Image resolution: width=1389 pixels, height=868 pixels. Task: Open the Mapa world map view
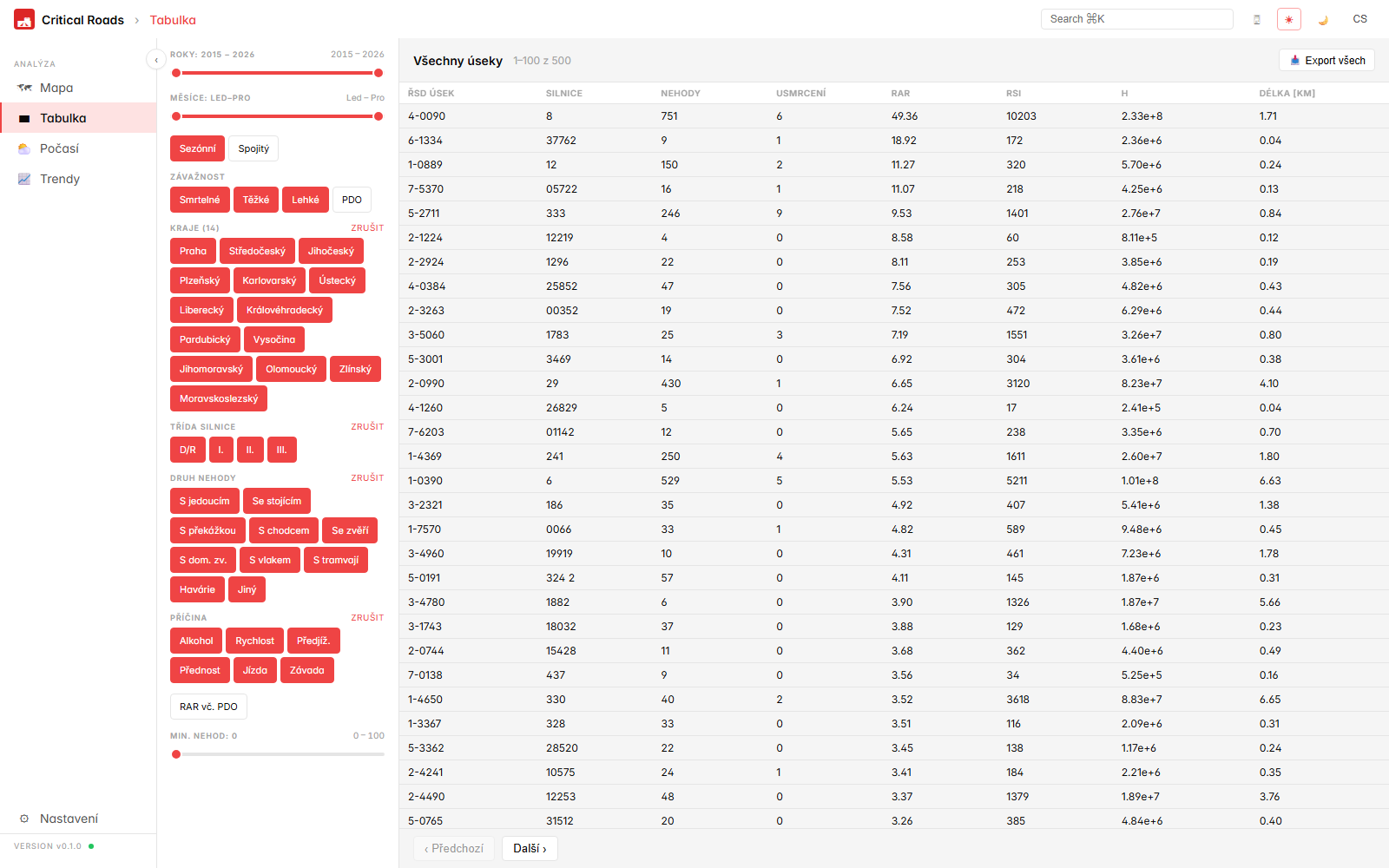click(56, 88)
